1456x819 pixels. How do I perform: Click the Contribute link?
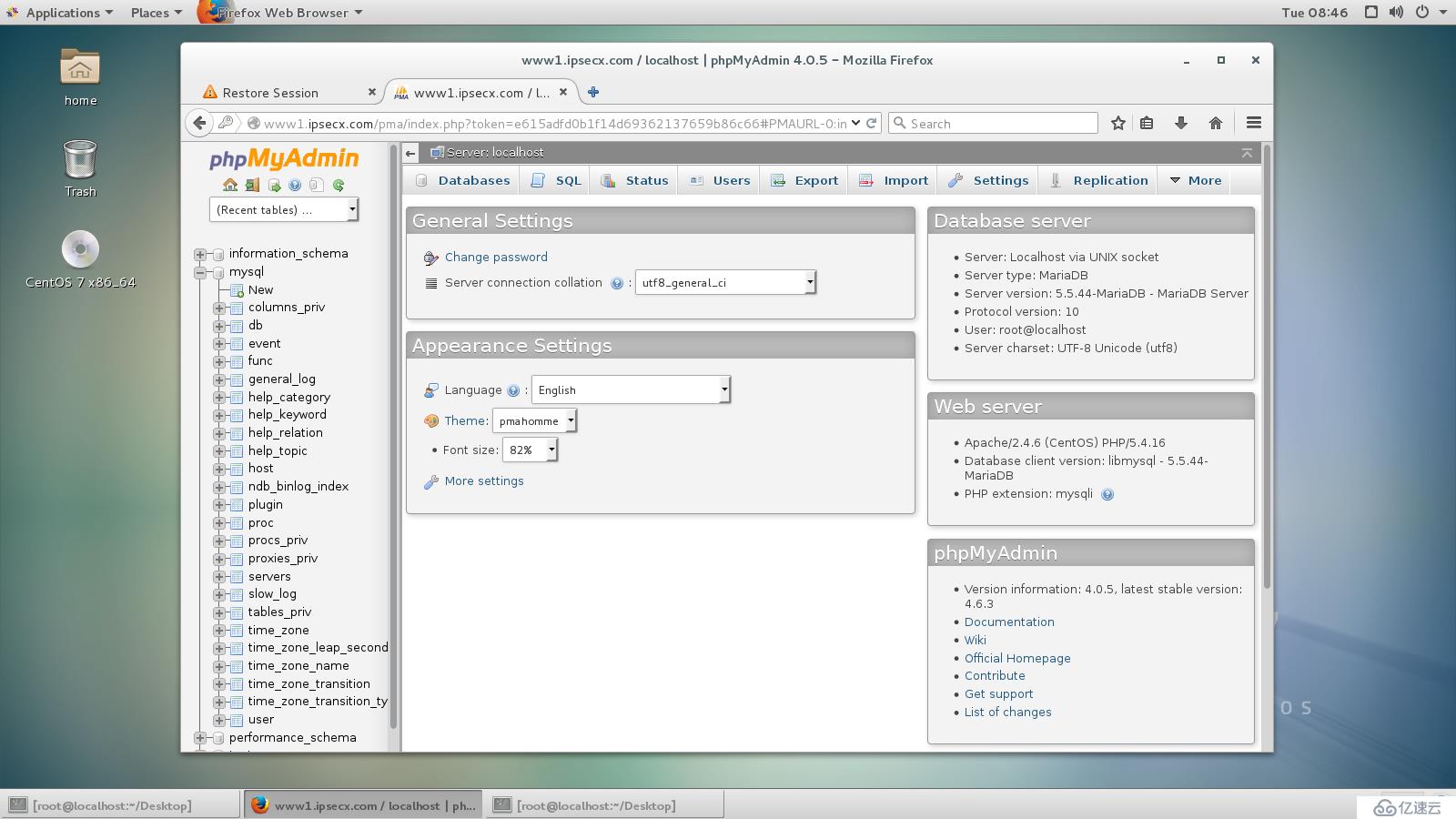coord(995,676)
